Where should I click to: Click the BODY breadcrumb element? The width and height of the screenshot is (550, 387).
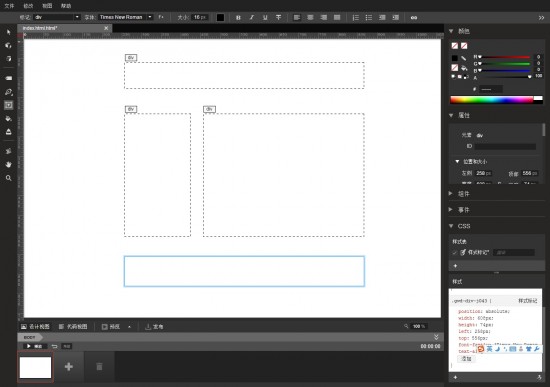[30, 337]
